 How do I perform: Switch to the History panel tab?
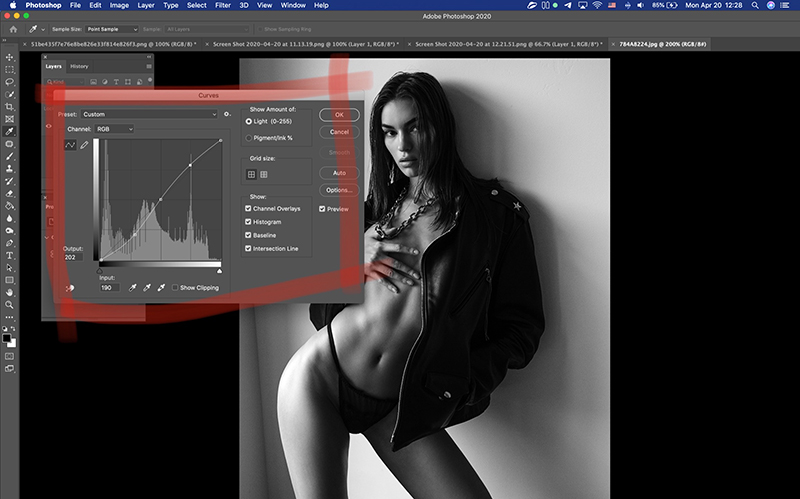(79, 66)
